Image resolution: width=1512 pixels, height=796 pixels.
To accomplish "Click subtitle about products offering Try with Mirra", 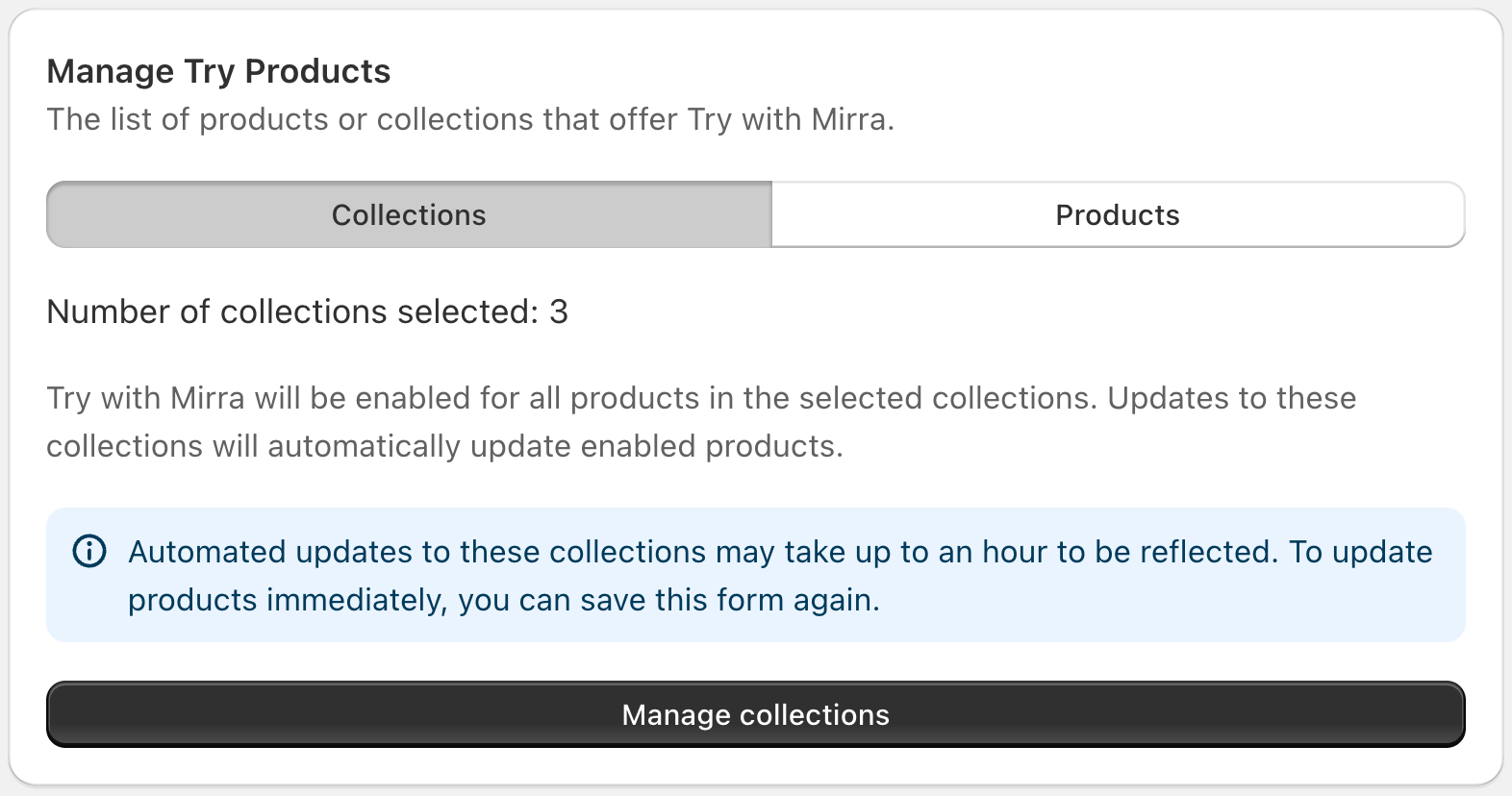I will pyautogui.click(x=470, y=119).
